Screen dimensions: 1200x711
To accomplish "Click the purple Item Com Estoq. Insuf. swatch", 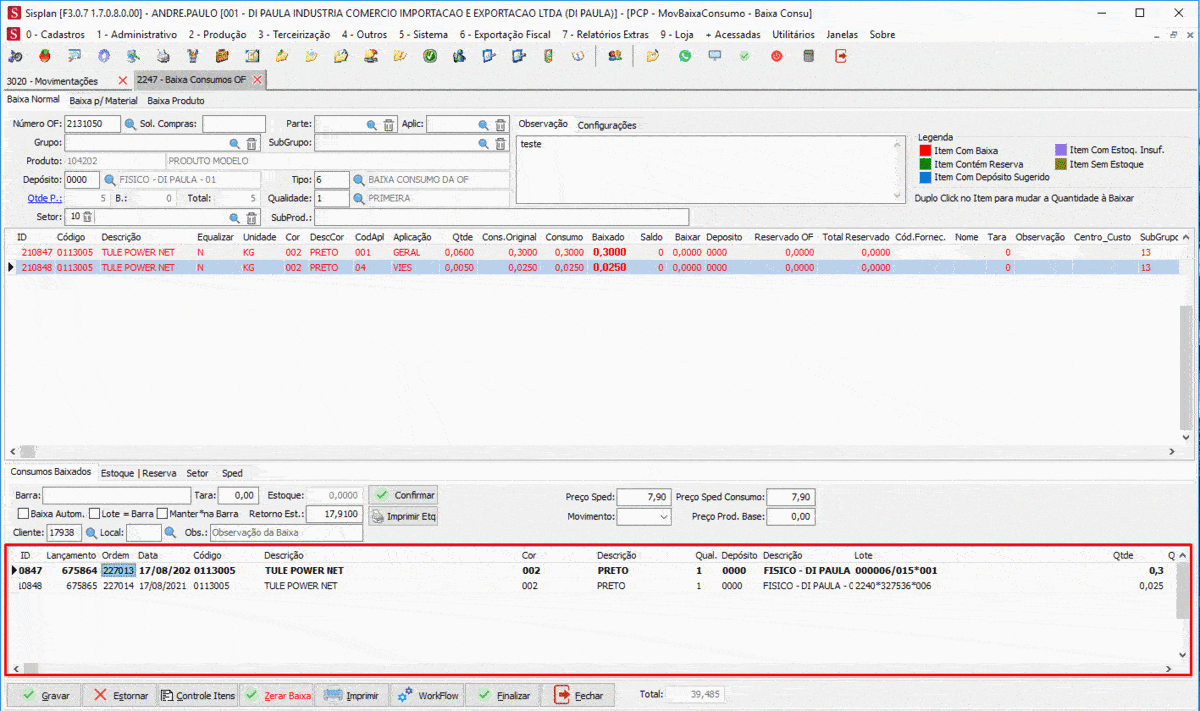I will click(1061, 151).
